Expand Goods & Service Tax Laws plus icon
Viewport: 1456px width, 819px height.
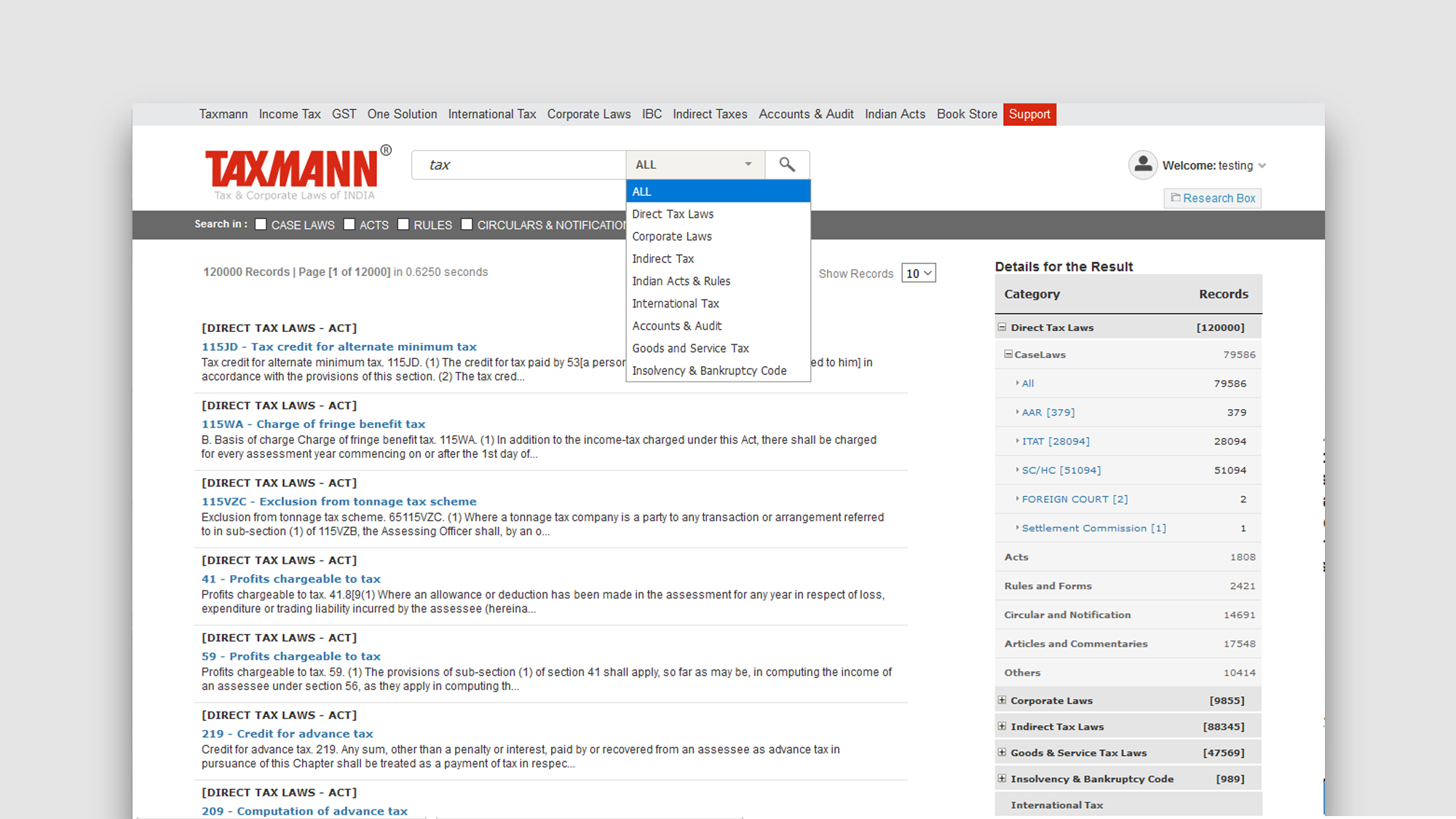(1002, 753)
